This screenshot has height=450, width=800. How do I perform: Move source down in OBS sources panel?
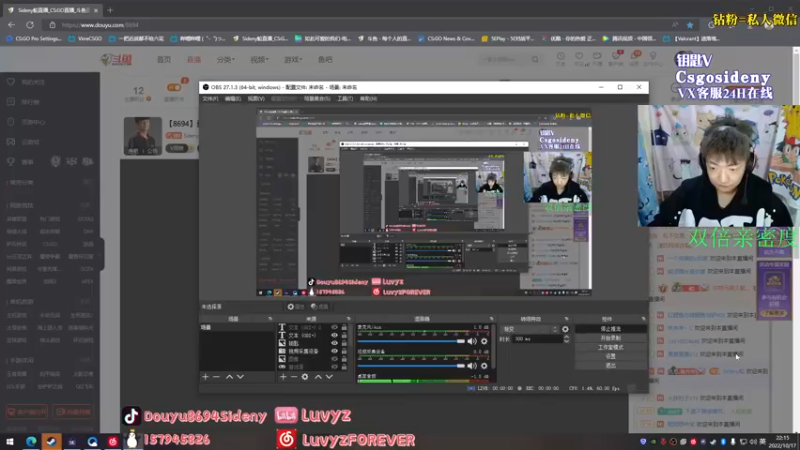click(x=329, y=377)
